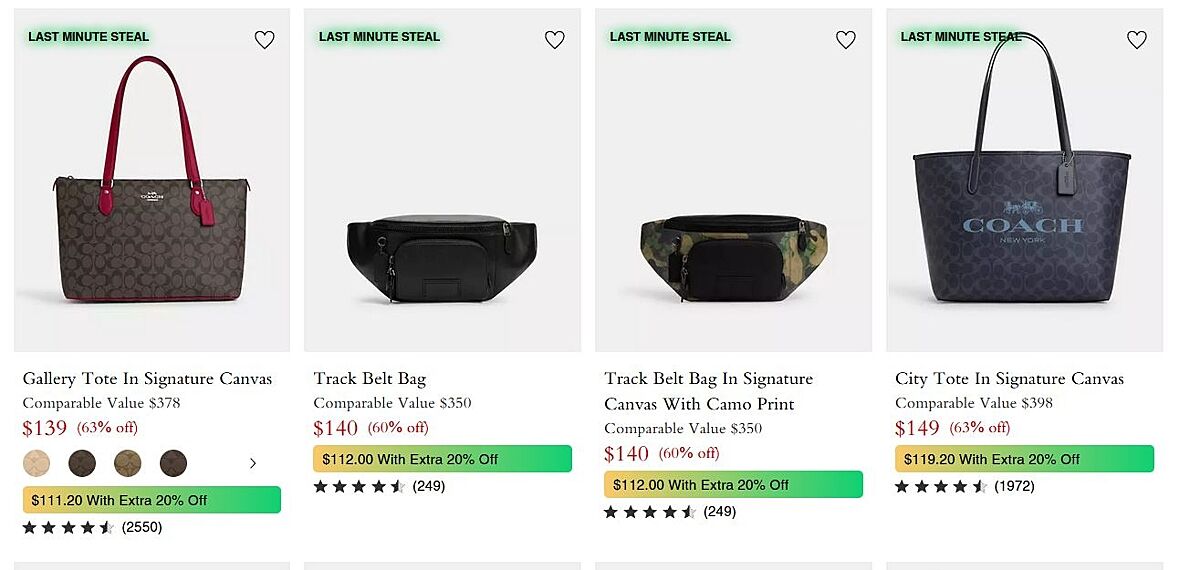Screen dimensions: 1200x570
Task: Pick the tan khaki color swatch
Action: 128,463
